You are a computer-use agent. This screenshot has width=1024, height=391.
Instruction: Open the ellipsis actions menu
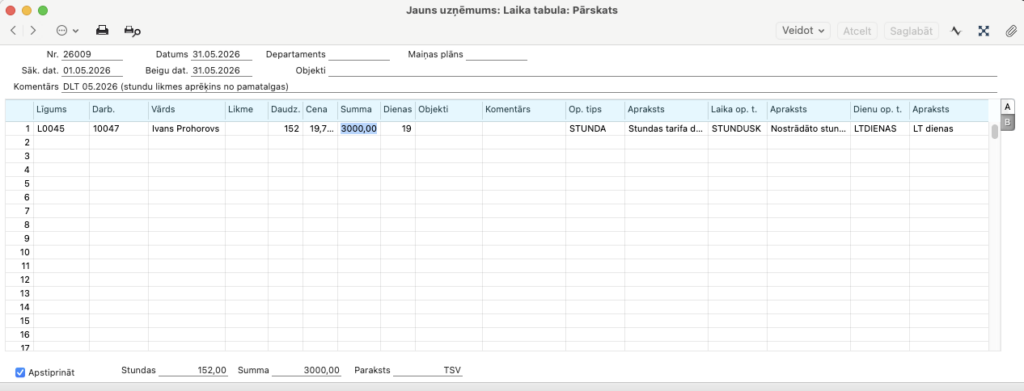67,31
